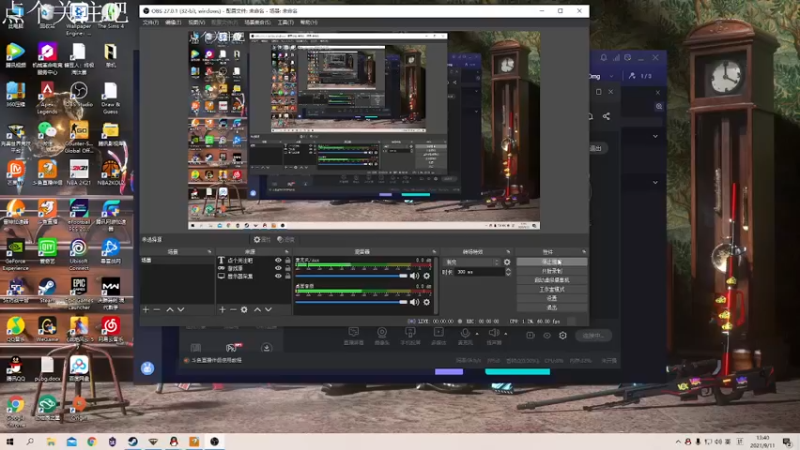
Task: Expand first chevron in right background window
Action: click(655, 136)
